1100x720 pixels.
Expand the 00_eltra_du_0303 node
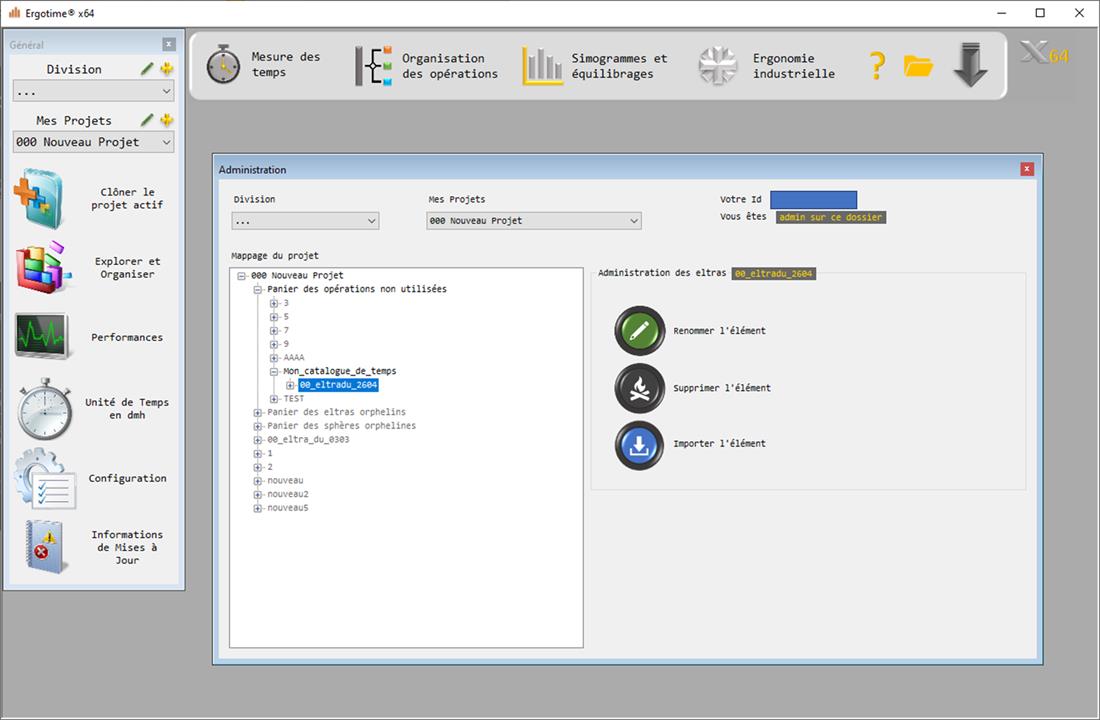pos(257,440)
